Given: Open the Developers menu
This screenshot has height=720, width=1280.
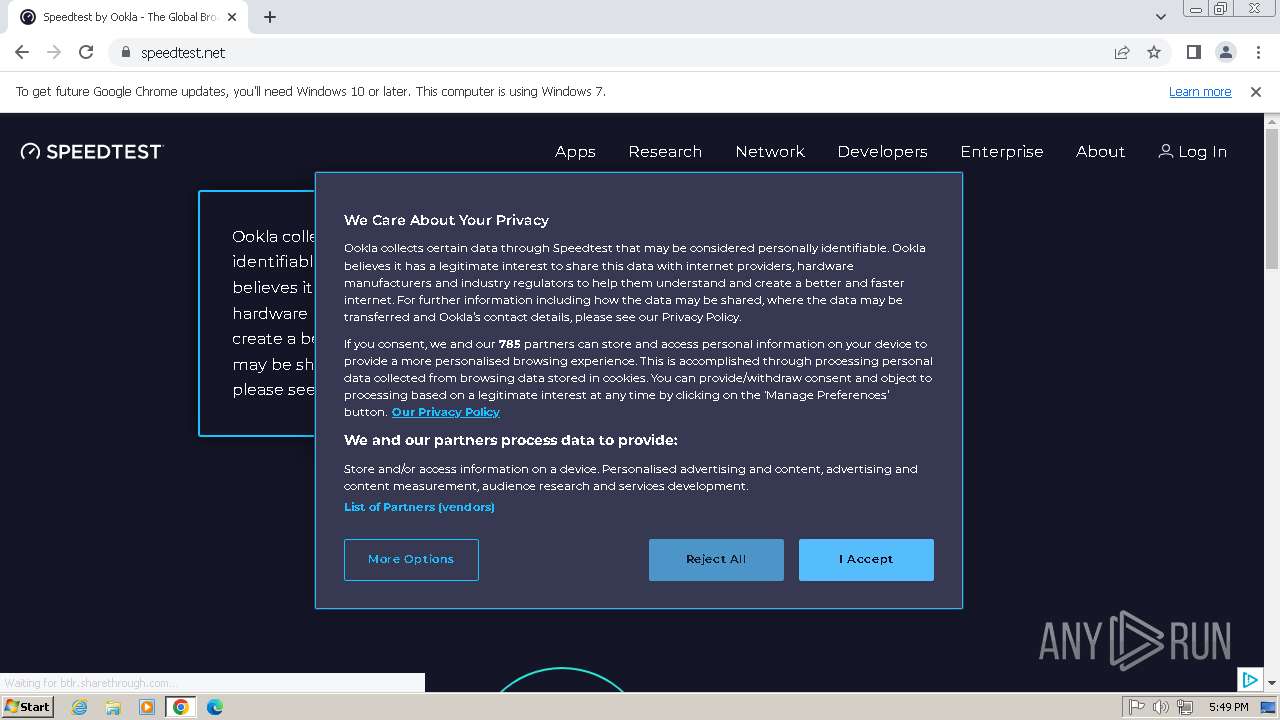Looking at the screenshot, I should coord(882,152).
